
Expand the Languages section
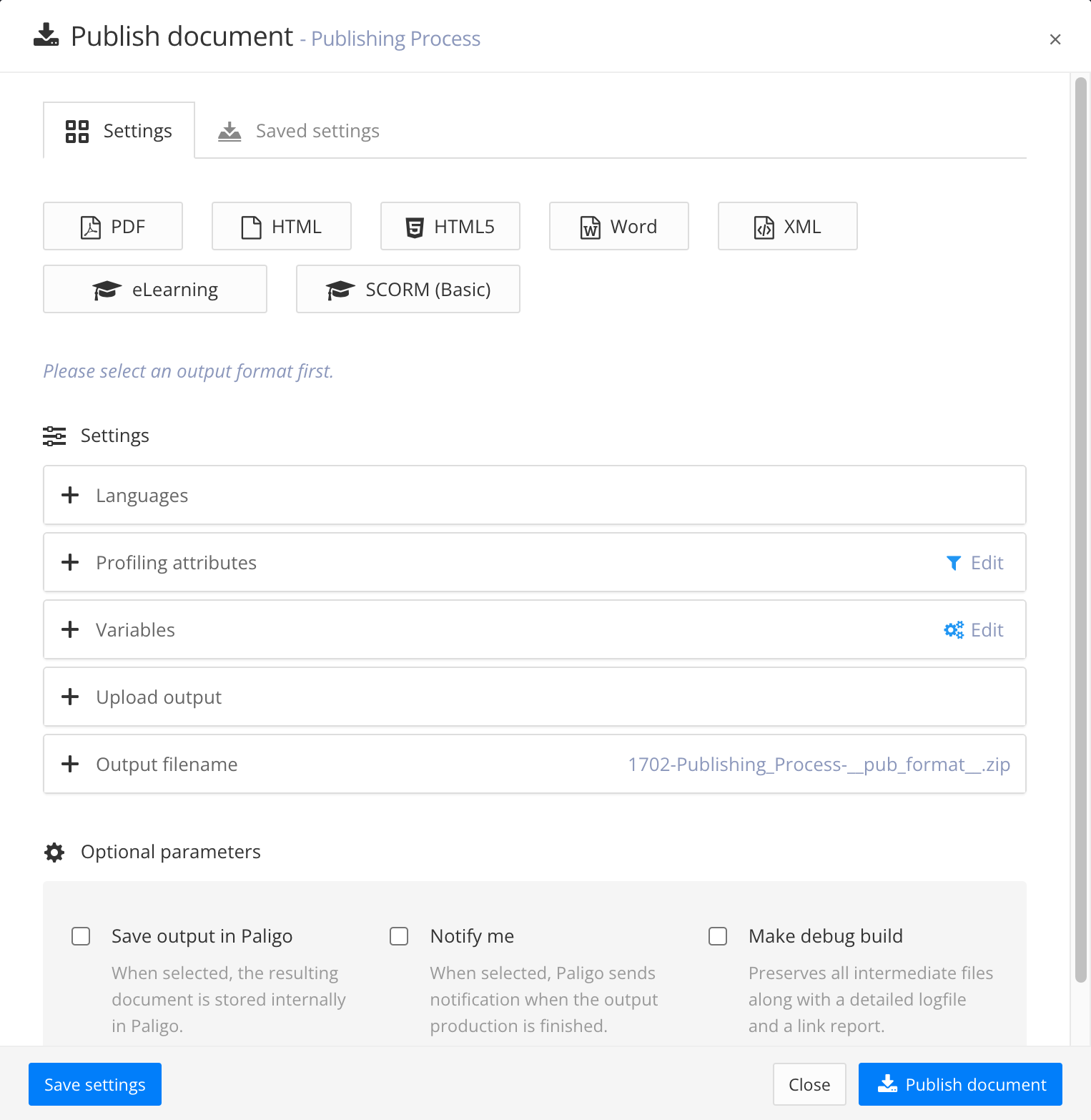tap(70, 495)
